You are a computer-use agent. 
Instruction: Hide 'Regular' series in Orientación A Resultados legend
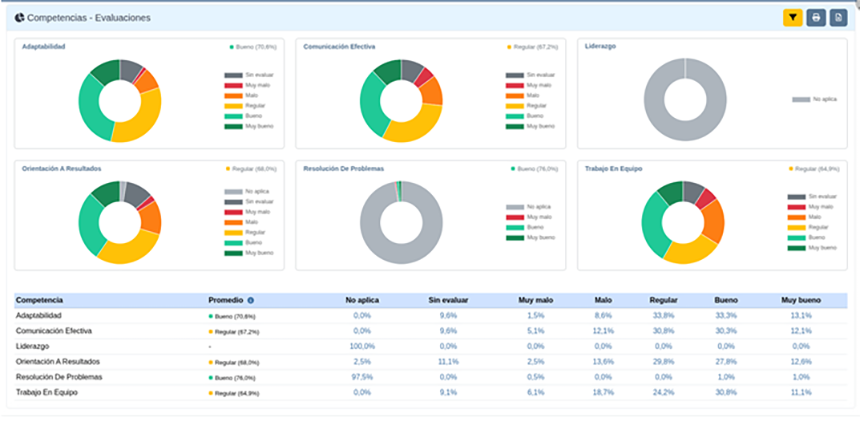pos(246,232)
